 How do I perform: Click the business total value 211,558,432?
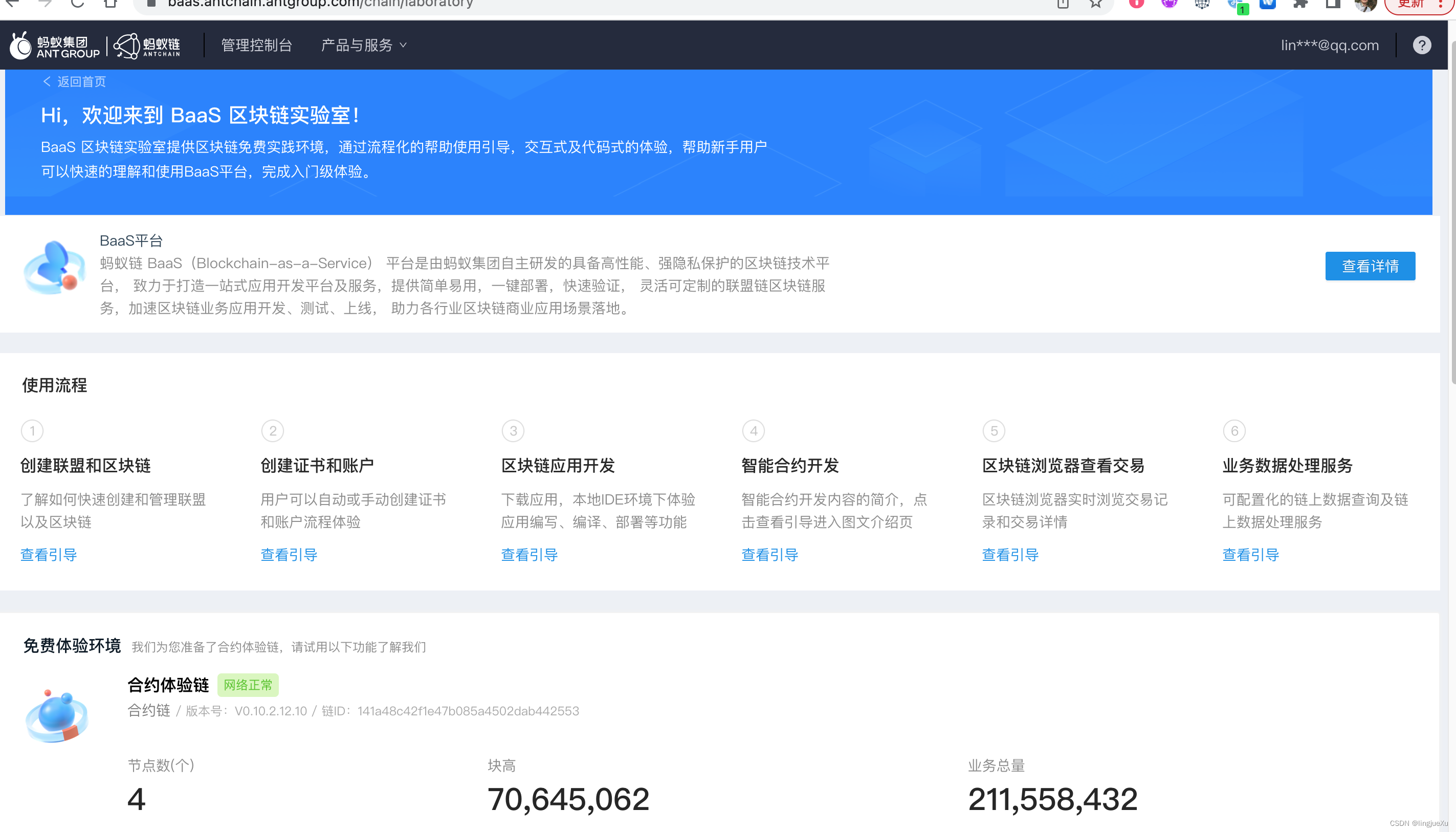tap(1053, 799)
